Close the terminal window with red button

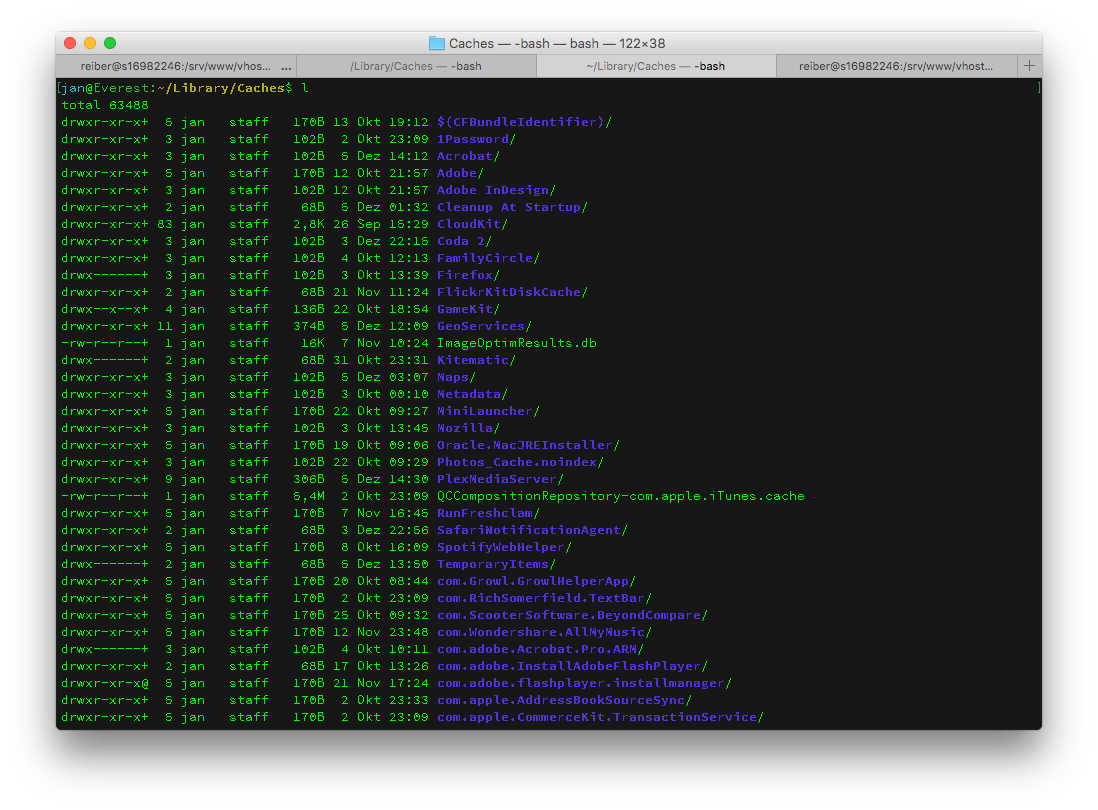click(70, 43)
